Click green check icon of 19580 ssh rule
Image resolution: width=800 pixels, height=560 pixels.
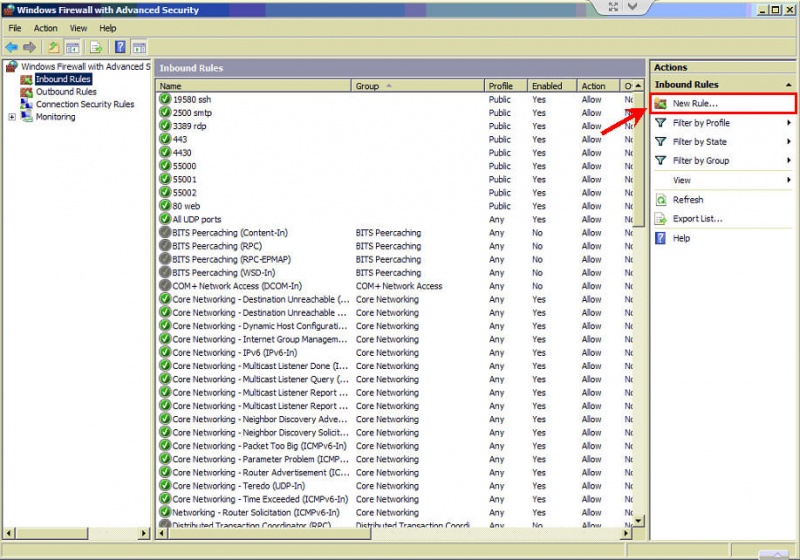[x=165, y=99]
